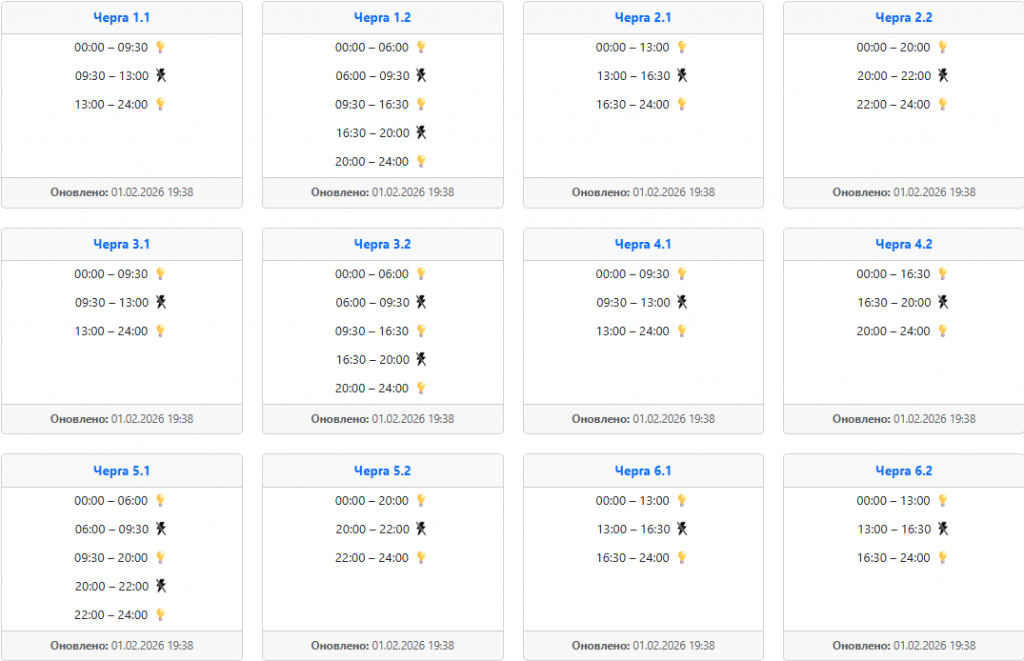Viewport: 1024px width, 661px height.
Task: Open the Черга 2.2 queue link
Action: 904,18
